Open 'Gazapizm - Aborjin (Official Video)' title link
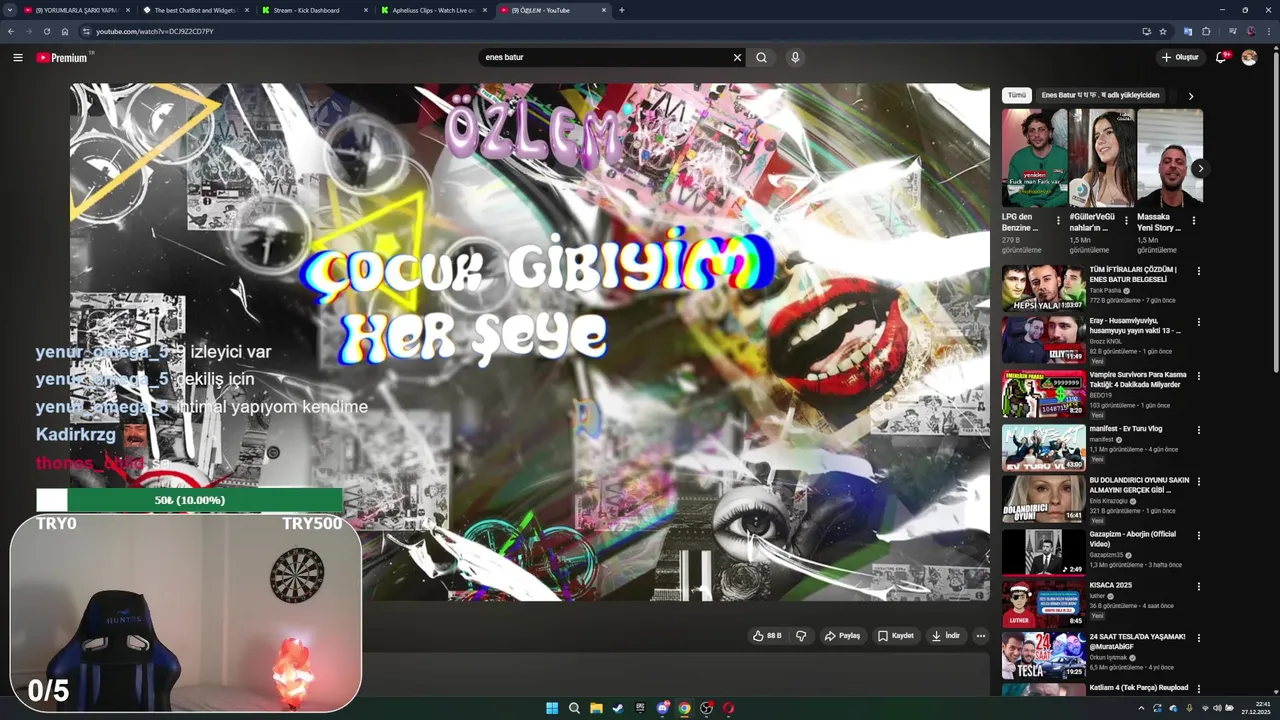 point(1133,539)
